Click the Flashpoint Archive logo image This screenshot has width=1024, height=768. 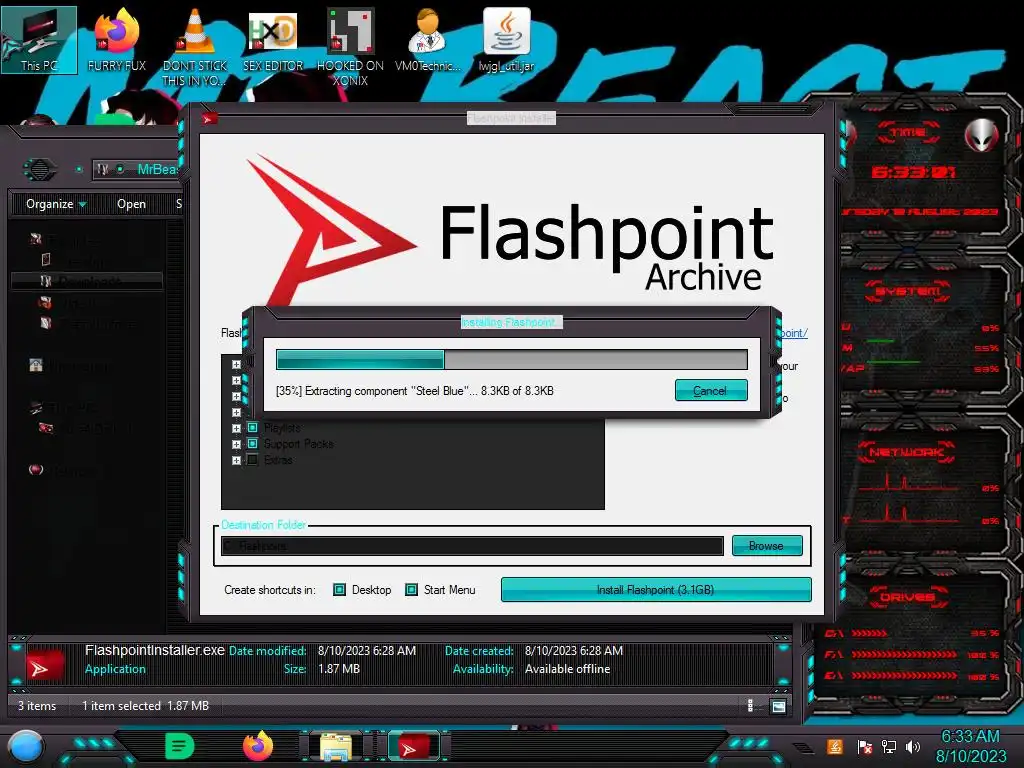(511, 229)
